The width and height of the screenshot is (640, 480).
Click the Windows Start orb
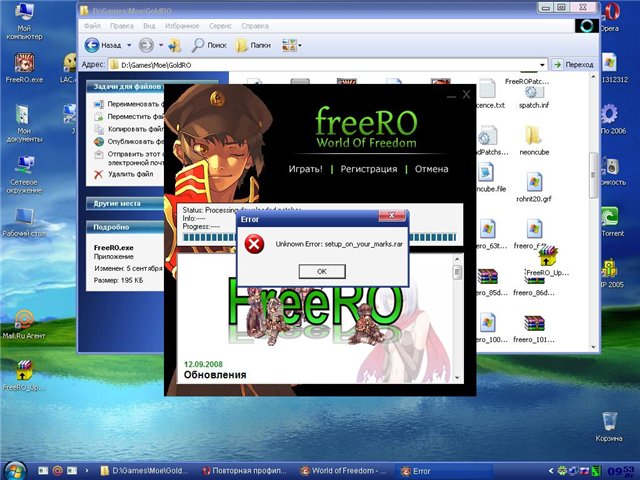[14, 471]
